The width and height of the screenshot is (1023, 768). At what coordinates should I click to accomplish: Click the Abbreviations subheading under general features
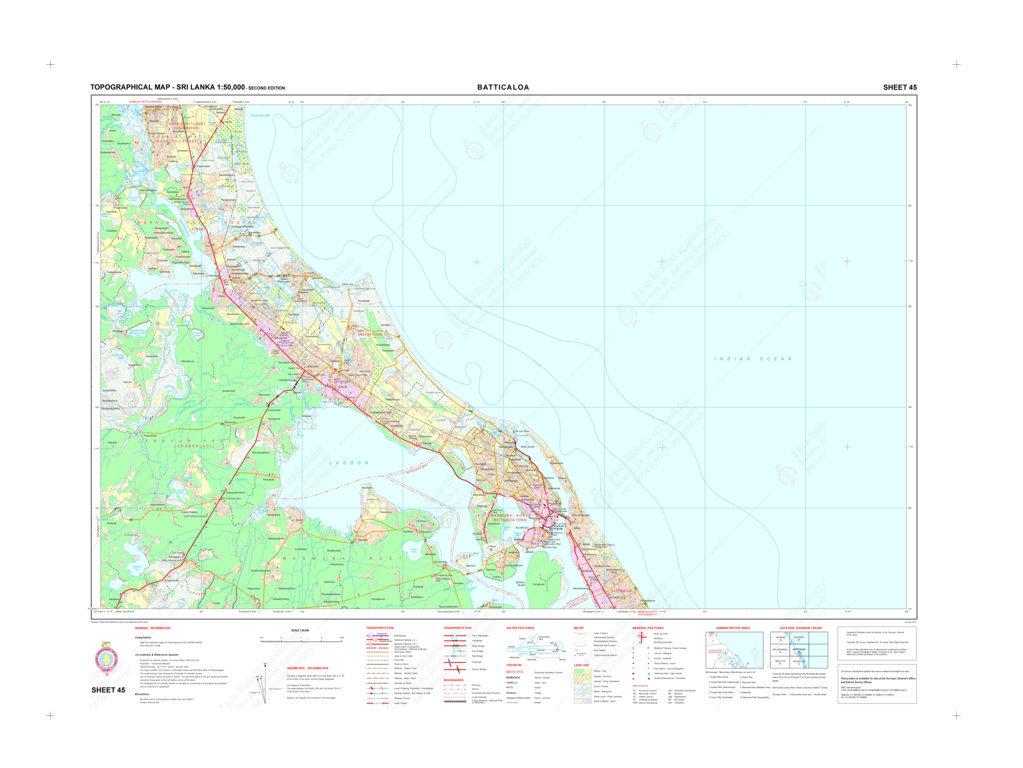[x=641, y=685]
